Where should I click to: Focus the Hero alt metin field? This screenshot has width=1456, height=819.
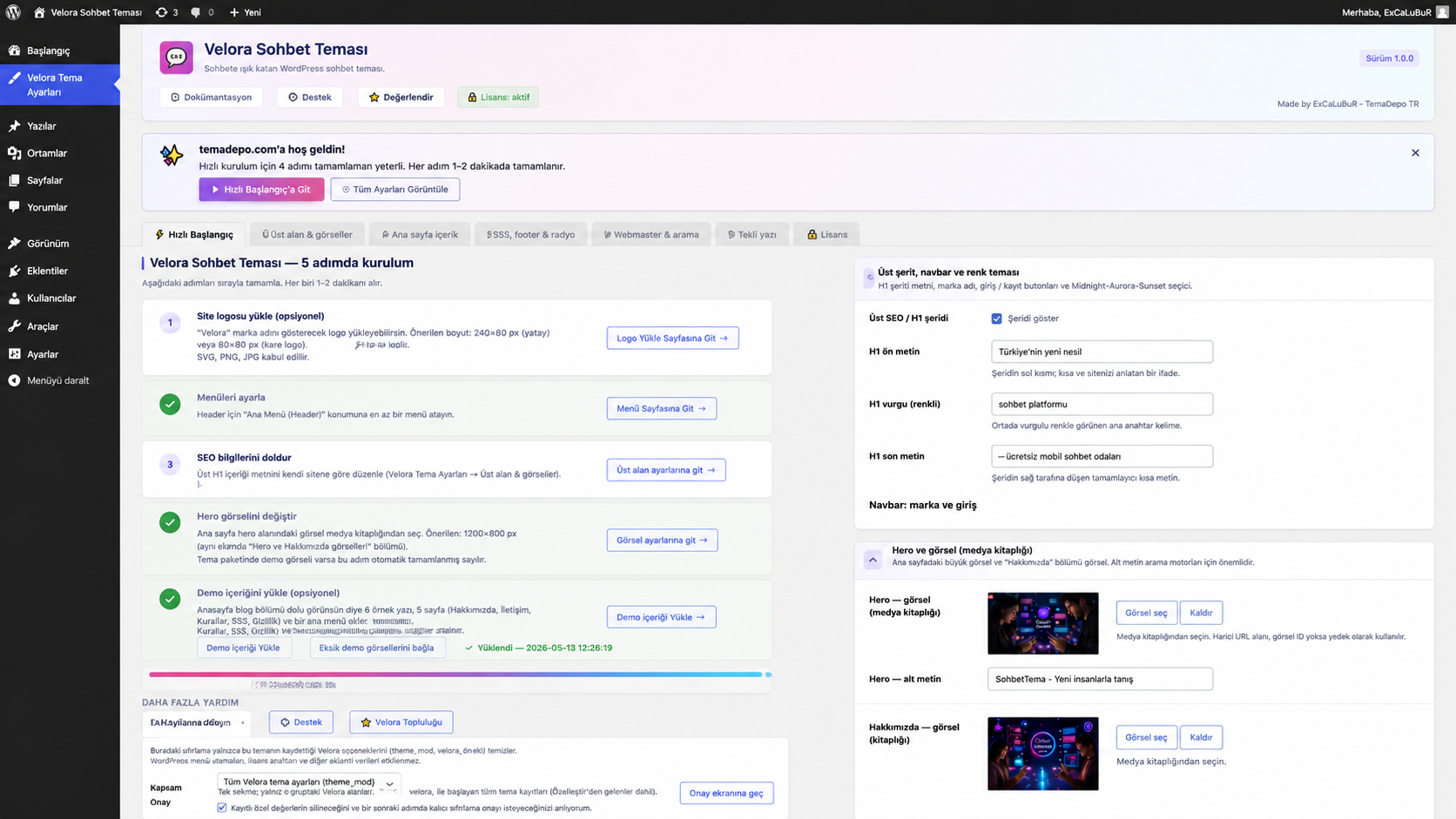(x=1100, y=679)
